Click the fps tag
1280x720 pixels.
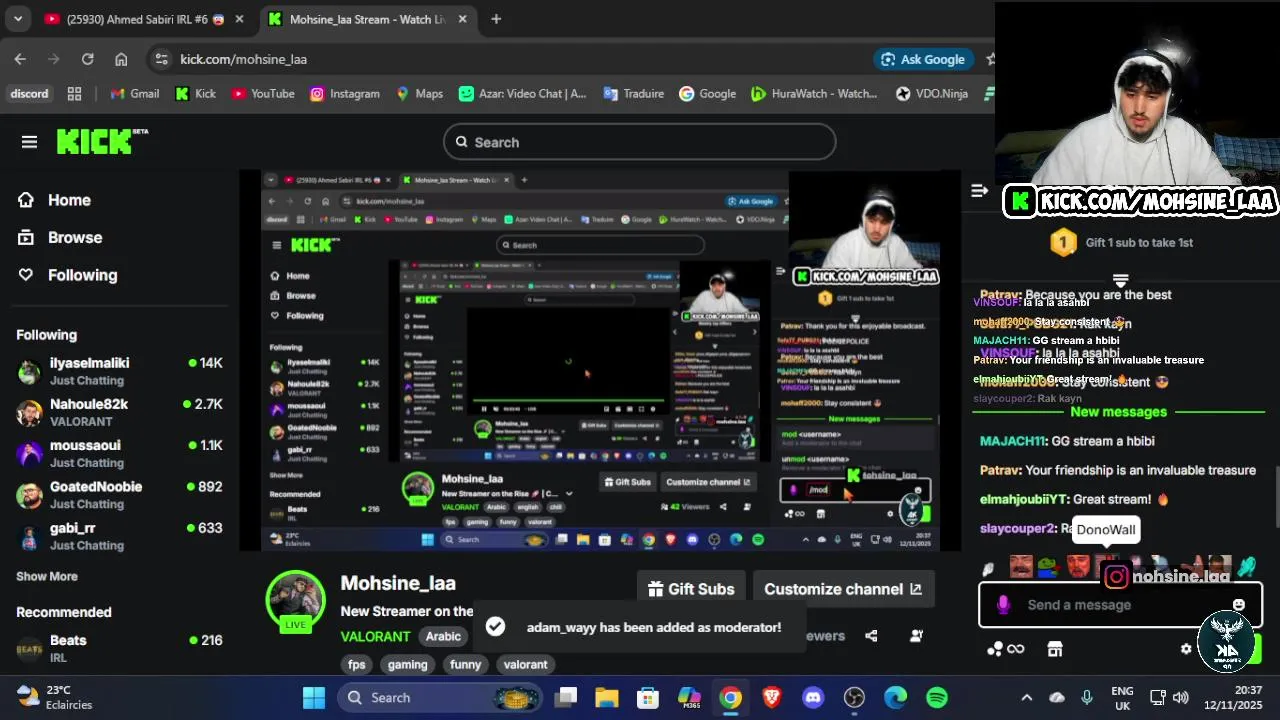(x=357, y=664)
